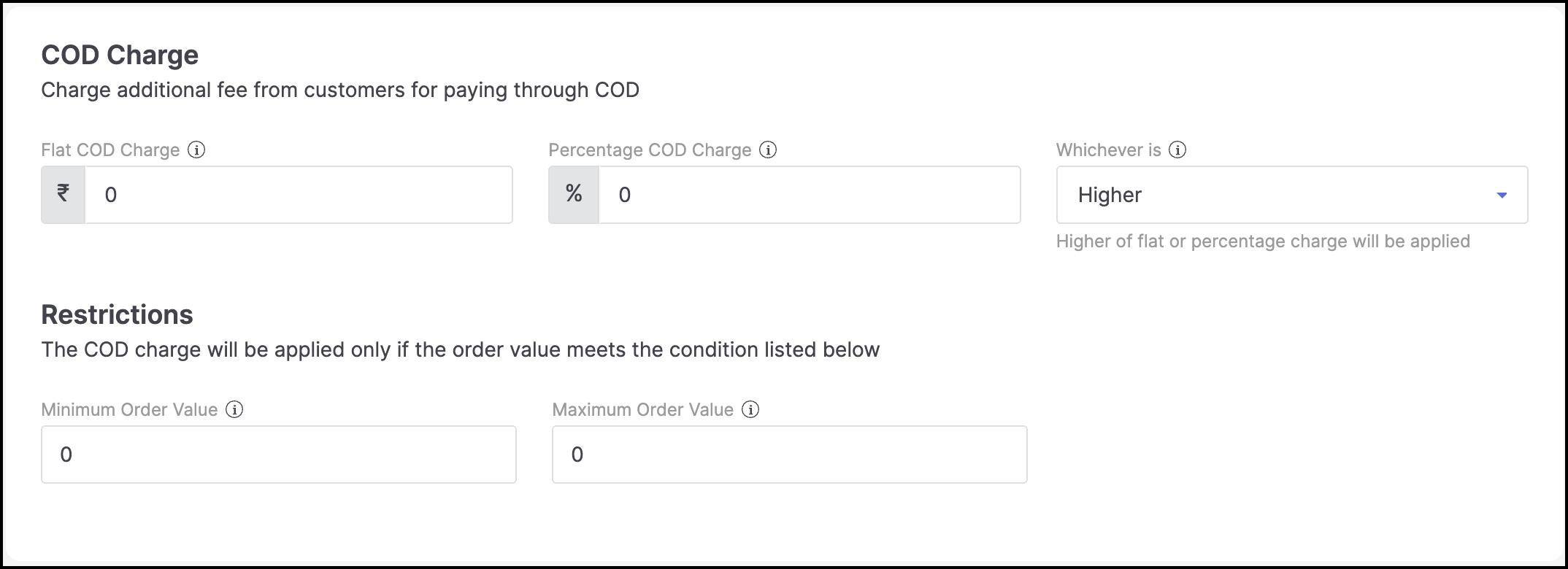Click the Percentage COD Charge label text
The image size is (1568, 569).
tap(650, 150)
